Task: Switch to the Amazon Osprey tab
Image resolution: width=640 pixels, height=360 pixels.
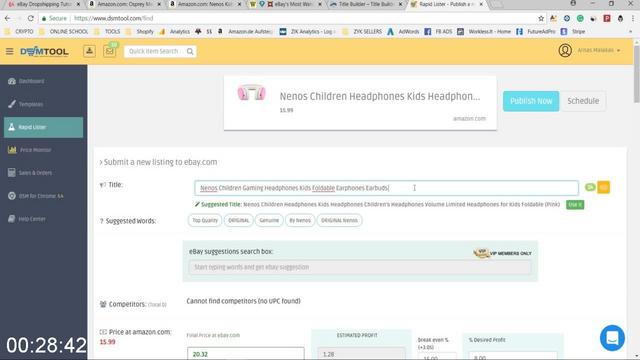Action: [124, 4]
